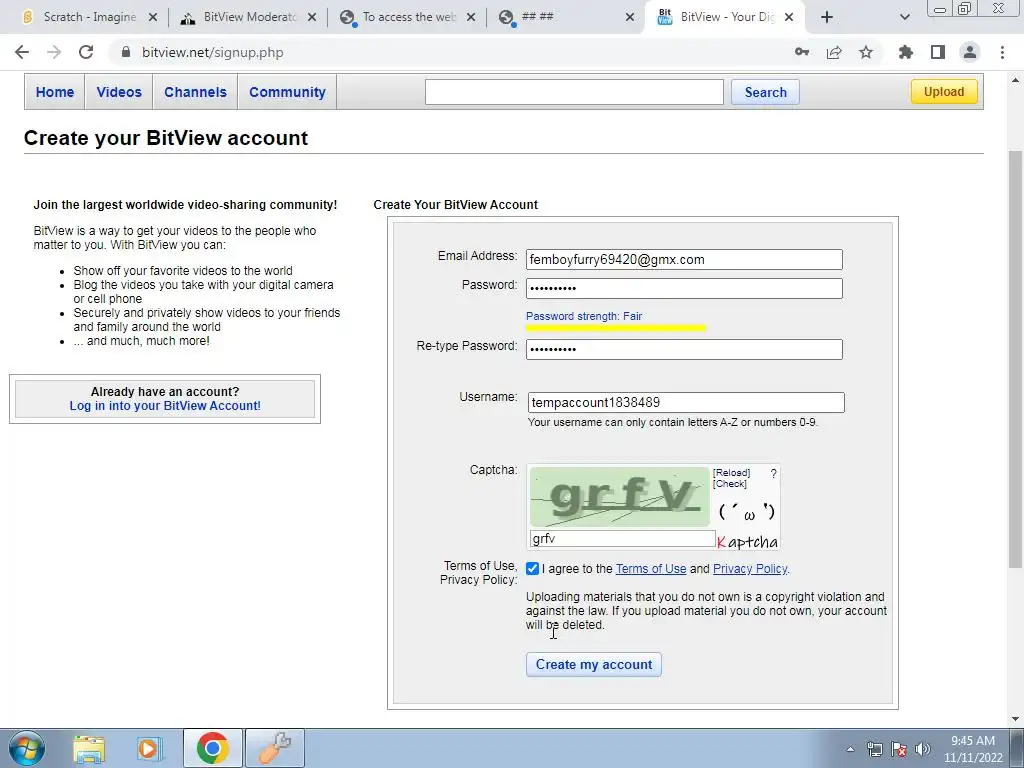The height and width of the screenshot is (768, 1024).
Task: Click the network tray icon
Action: 874,749
